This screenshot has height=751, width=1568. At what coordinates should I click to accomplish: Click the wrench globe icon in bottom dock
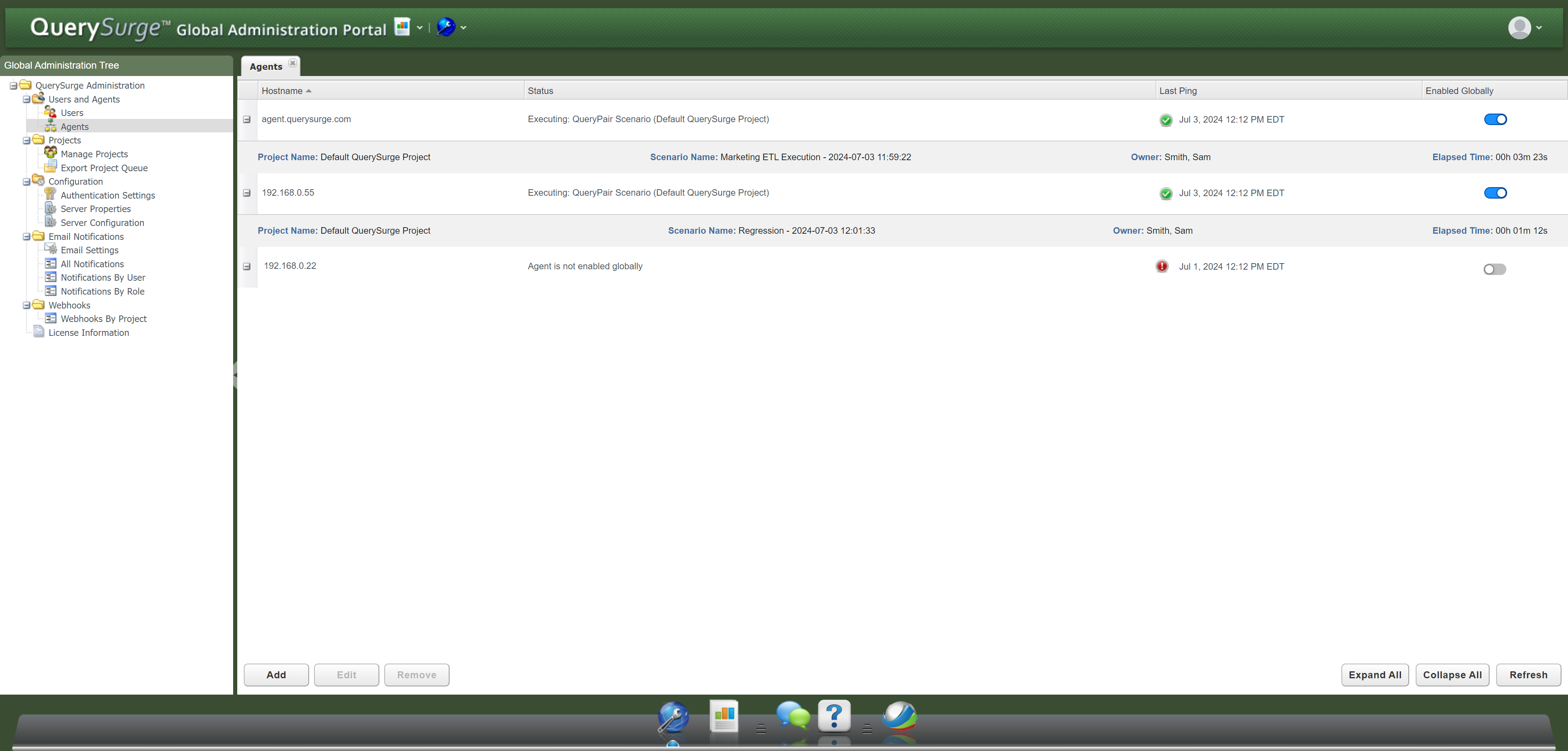click(673, 717)
